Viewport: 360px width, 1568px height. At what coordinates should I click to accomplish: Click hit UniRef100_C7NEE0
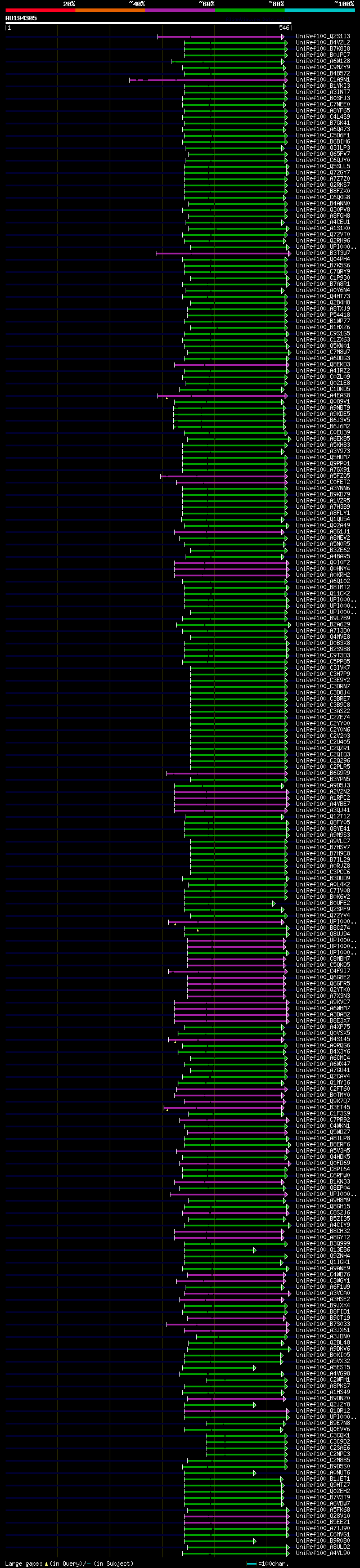click(x=323, y=105)
